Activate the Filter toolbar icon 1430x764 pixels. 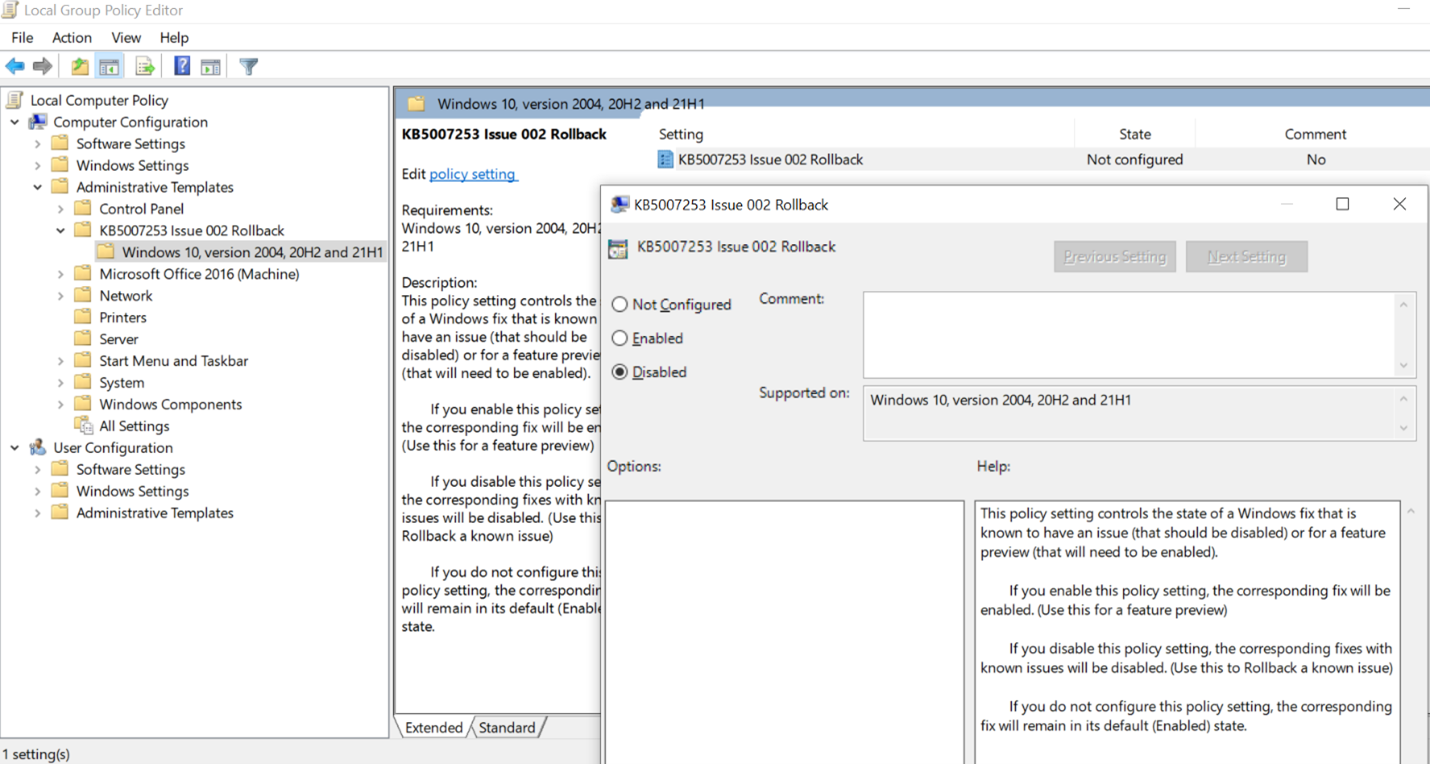pos(247,66)
